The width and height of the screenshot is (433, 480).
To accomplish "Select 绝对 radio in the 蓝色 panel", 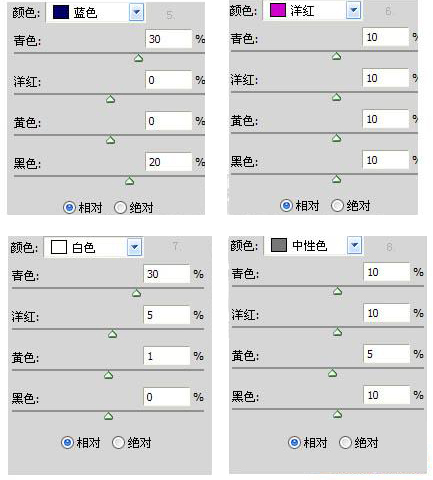I will 120,208.
